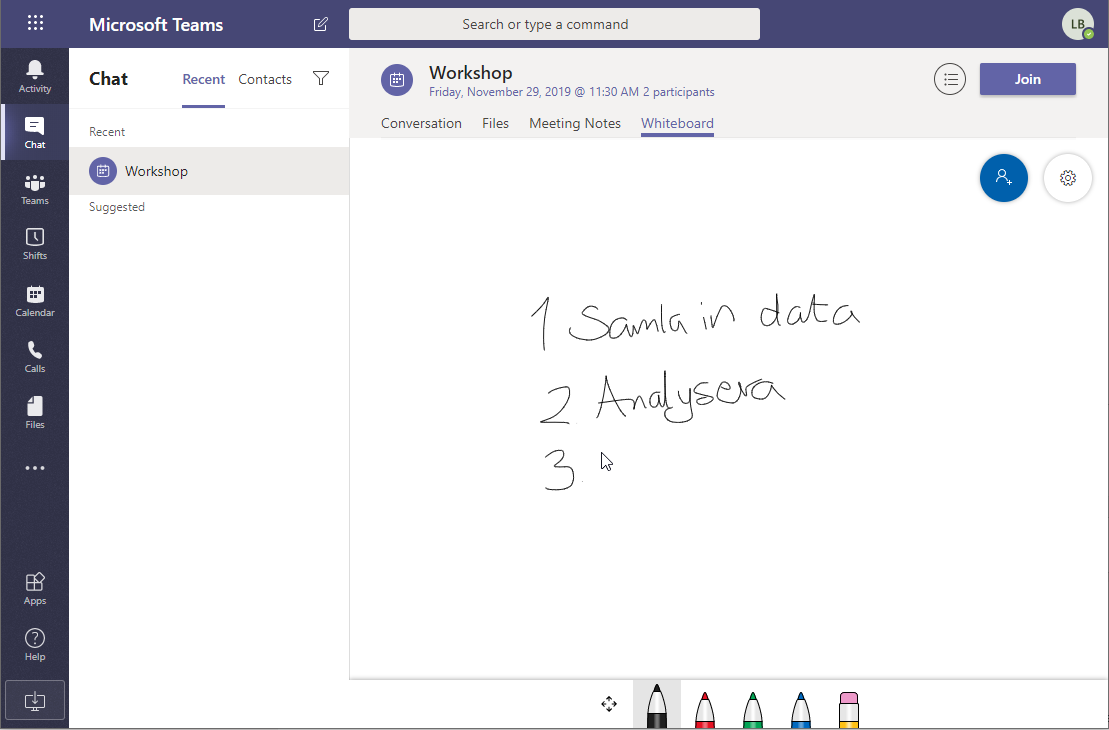Open the Calendar view
Screen dimensions: 1109x730
[35, 300]
